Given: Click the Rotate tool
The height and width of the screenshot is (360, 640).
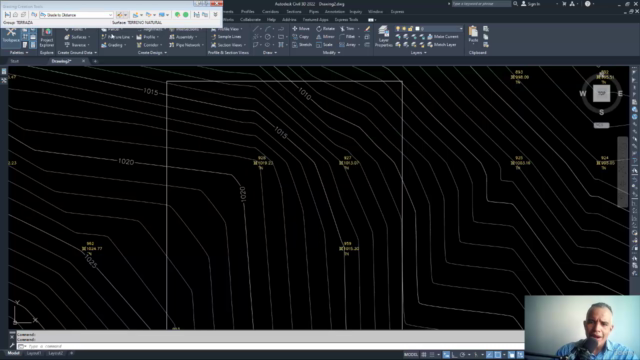Looking at the screenshot, I should tap(325, 29).
